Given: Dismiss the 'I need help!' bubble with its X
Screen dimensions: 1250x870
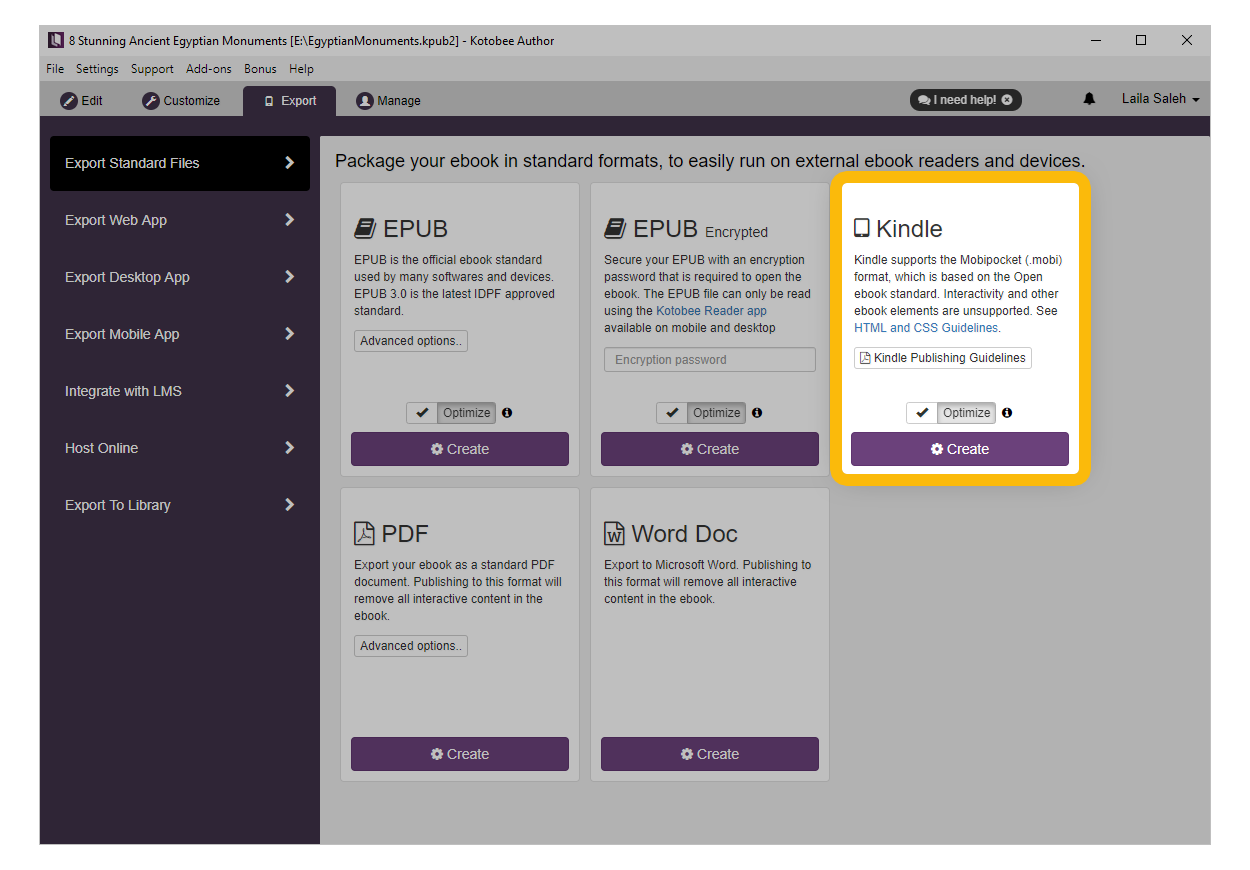Looking at the screenshot, I should [1007, 100].
